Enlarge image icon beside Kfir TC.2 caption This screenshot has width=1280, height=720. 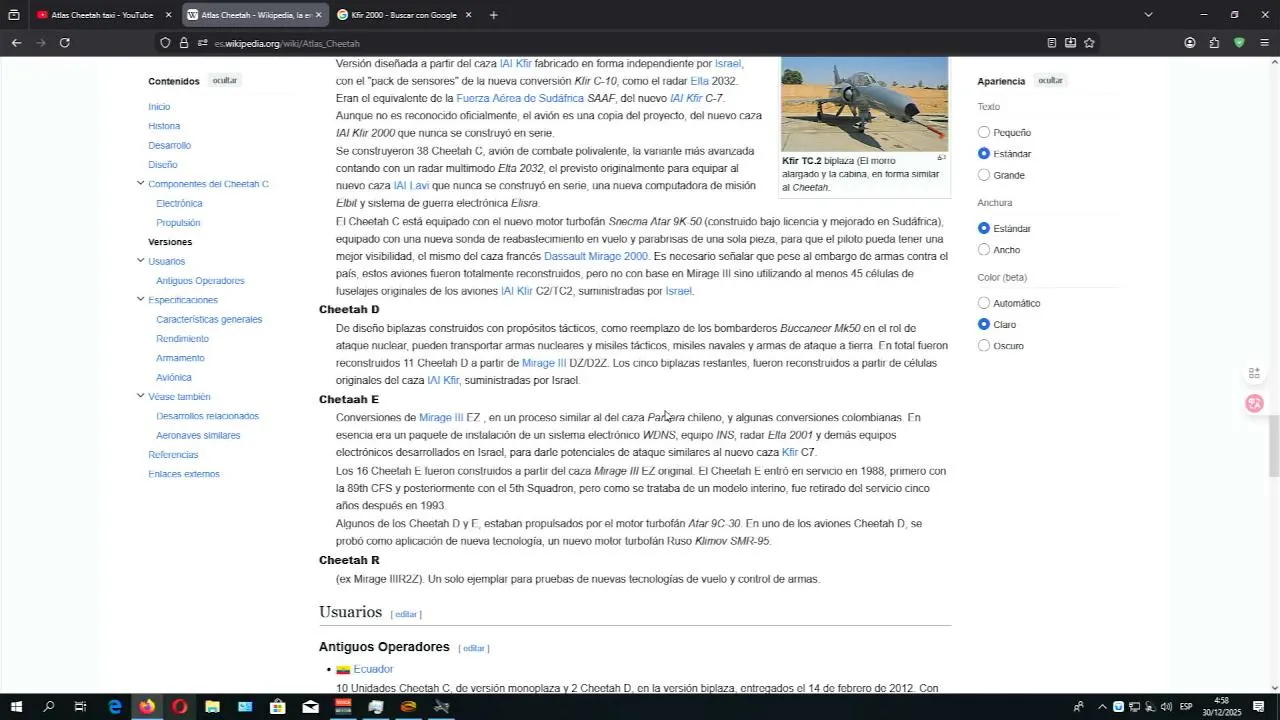tap(941, 158)
